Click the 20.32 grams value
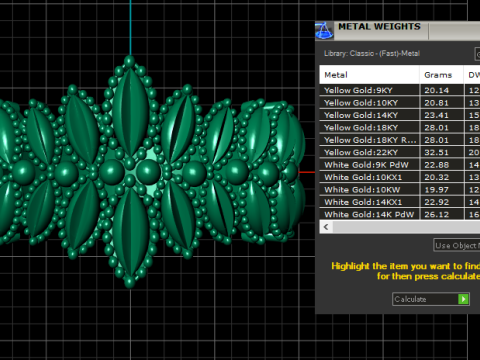Image resolution: width=480 pixels, height=360 pixels. pos(436,177)
